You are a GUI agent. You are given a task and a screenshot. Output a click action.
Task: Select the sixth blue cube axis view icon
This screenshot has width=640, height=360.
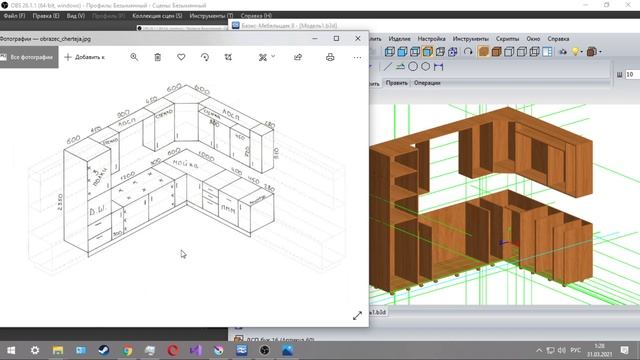coord(453,52)
